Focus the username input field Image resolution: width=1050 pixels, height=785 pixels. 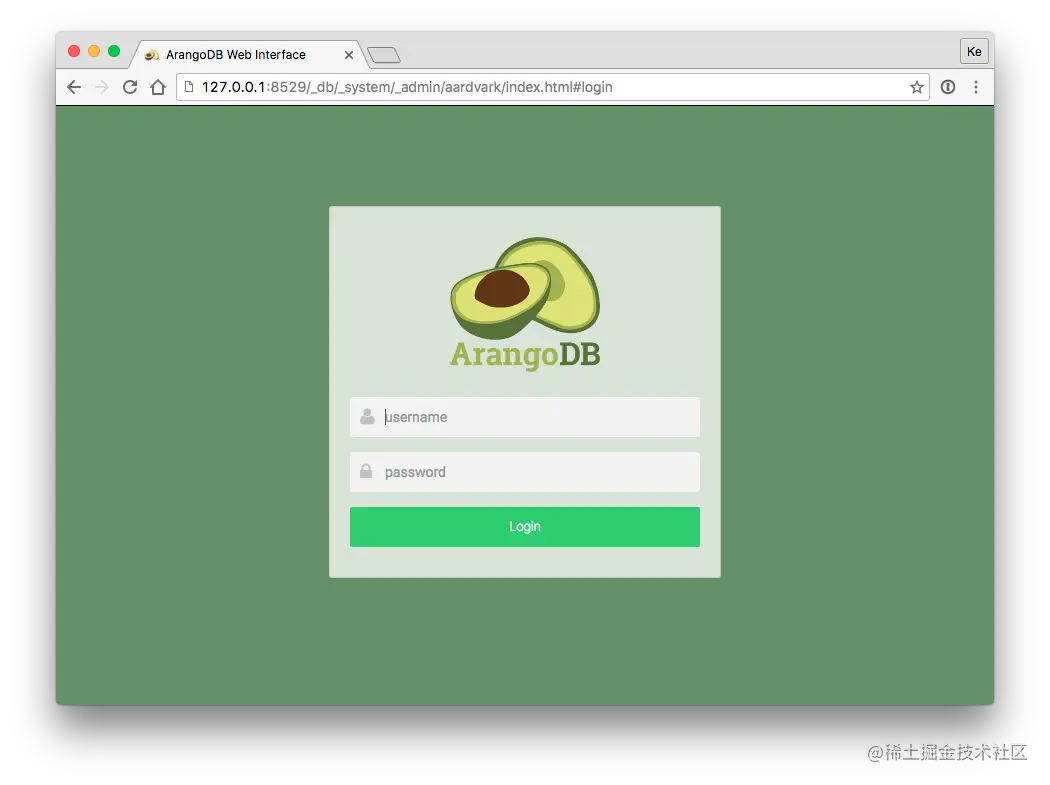click(525, 417)
